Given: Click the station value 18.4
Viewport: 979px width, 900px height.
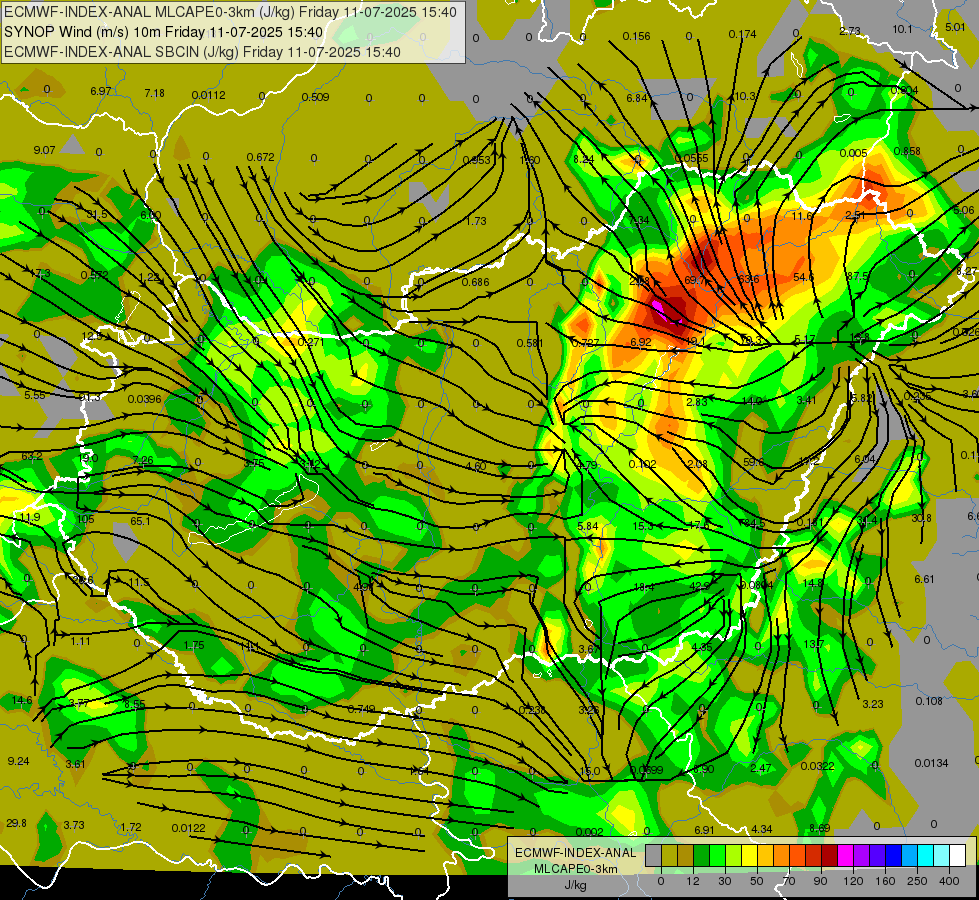Looking at the screenshot, I should pos(644,587).
